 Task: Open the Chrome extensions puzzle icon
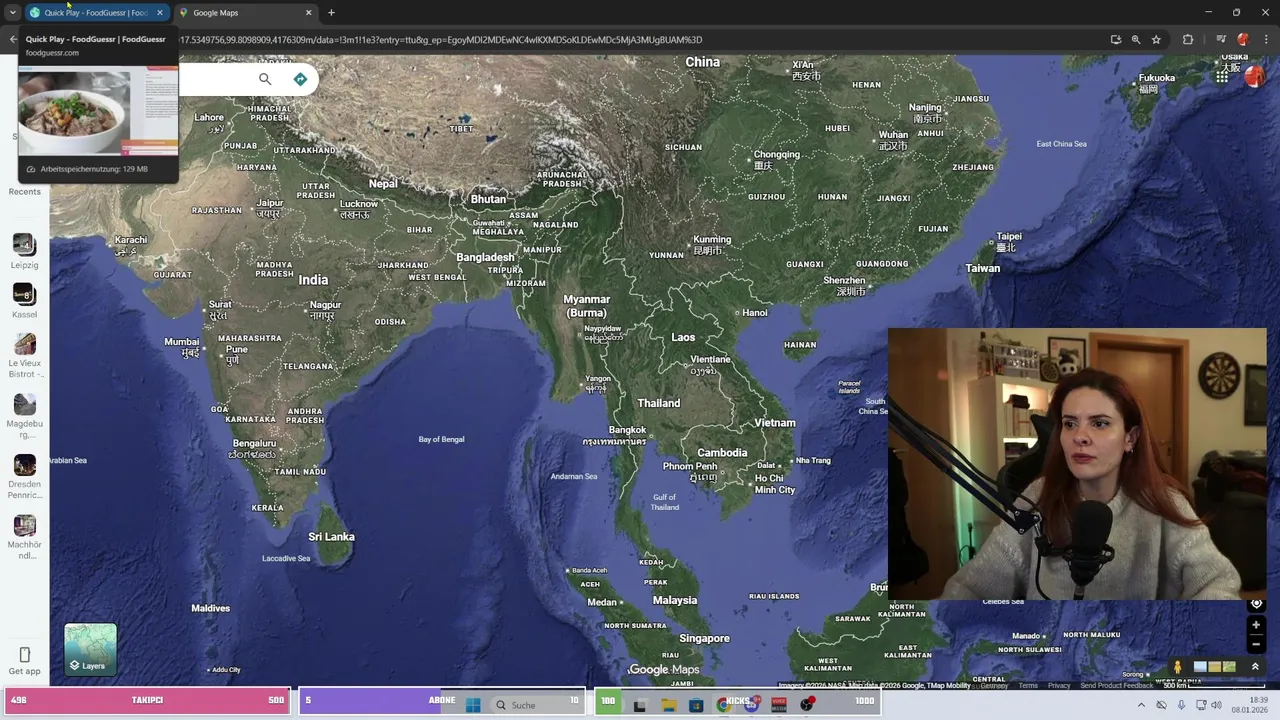coord(1188,40)
